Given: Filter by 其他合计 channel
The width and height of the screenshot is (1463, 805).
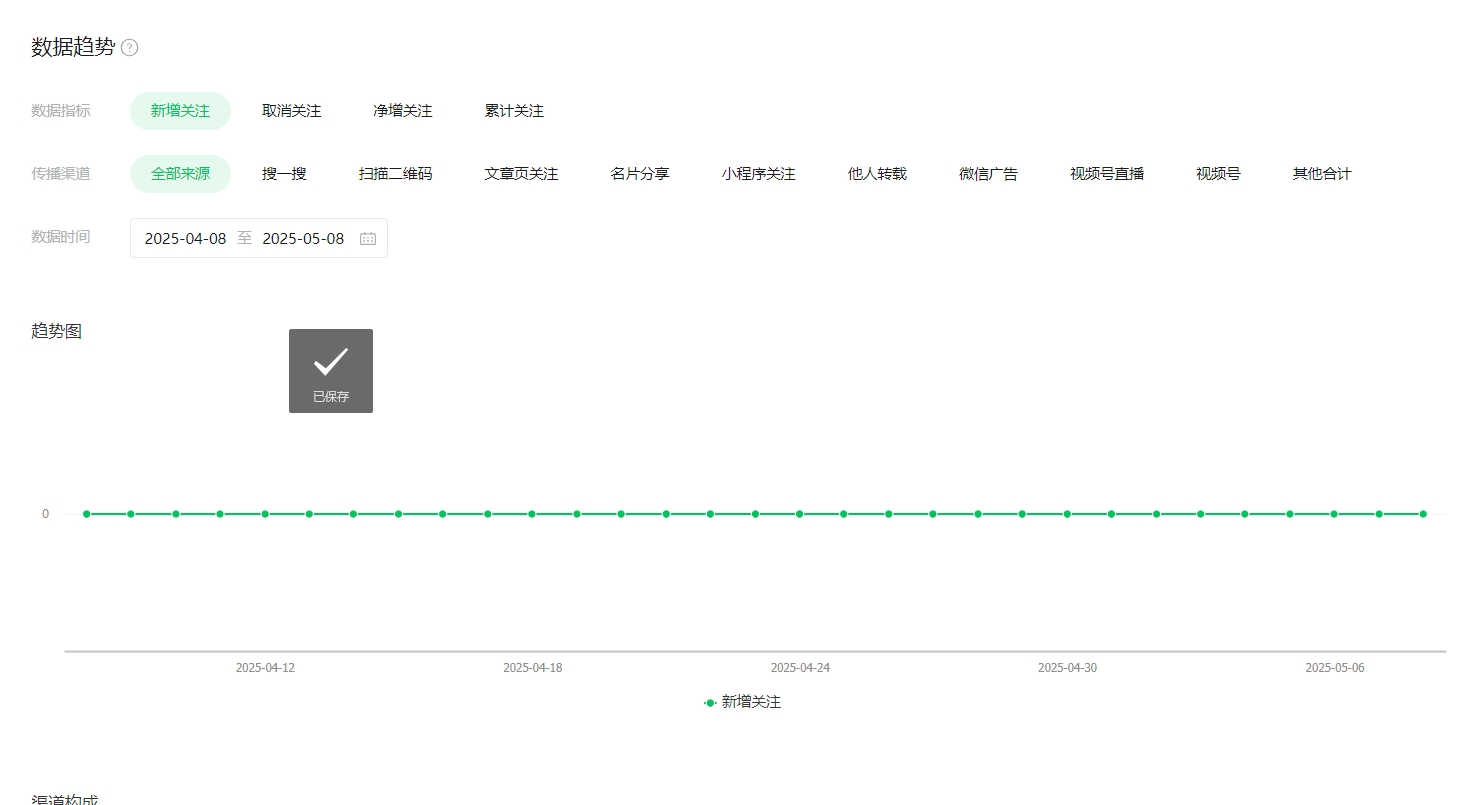Looking at the screenshot, I should click(1322, 174).
